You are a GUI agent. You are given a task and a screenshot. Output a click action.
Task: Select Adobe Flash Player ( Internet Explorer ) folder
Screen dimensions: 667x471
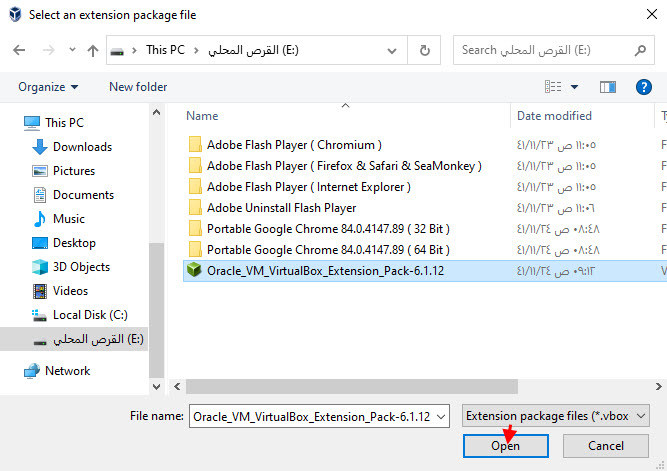308,187
